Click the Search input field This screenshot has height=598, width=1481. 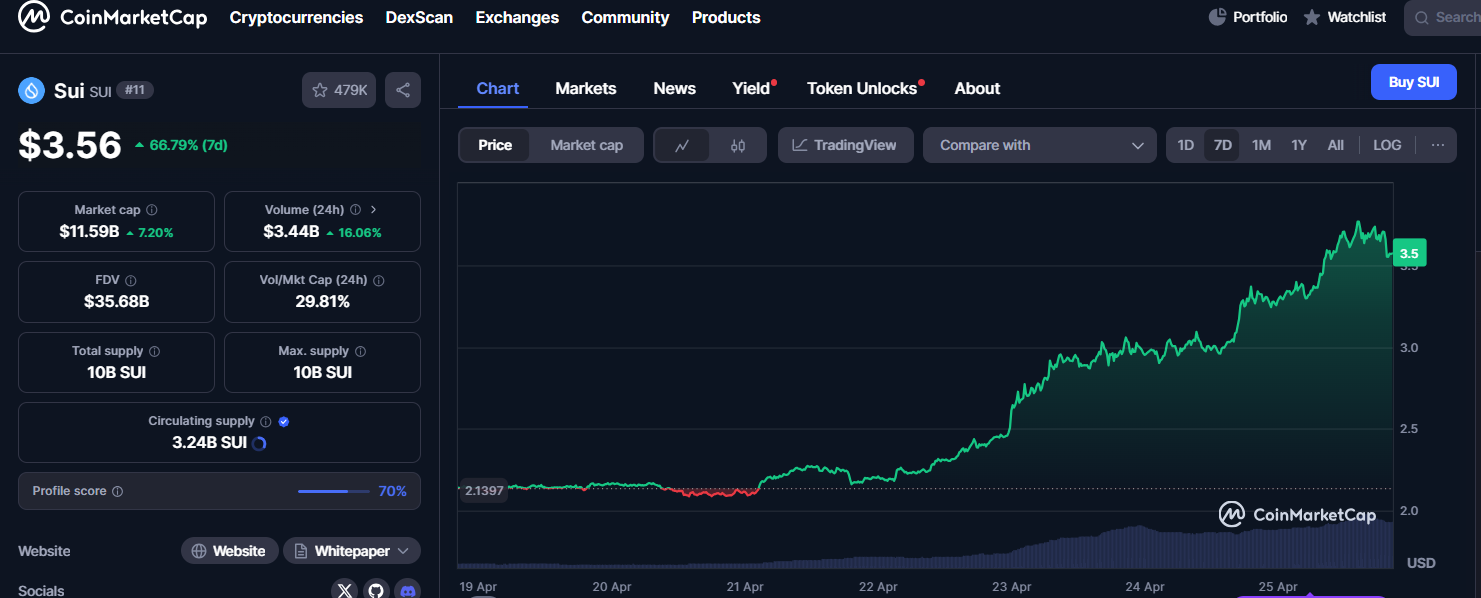click(1443, 17)
